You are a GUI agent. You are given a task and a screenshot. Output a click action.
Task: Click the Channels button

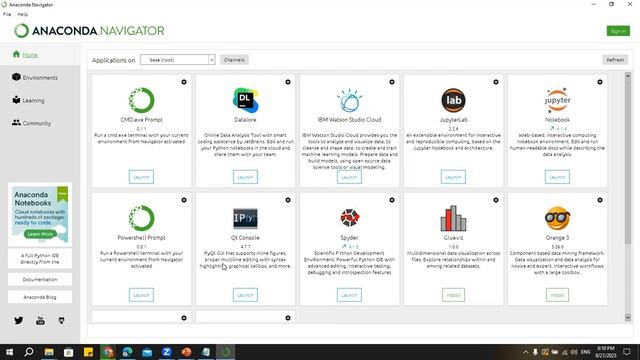point(234,60)
